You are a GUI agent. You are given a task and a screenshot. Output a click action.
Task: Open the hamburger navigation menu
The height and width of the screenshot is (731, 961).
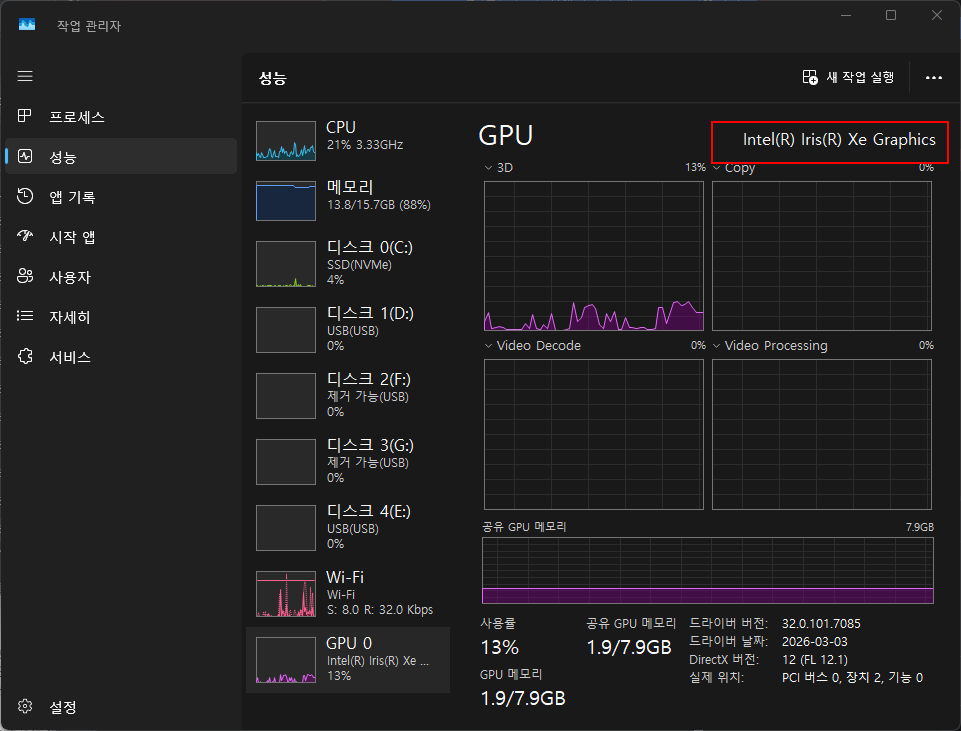(25, 76)
